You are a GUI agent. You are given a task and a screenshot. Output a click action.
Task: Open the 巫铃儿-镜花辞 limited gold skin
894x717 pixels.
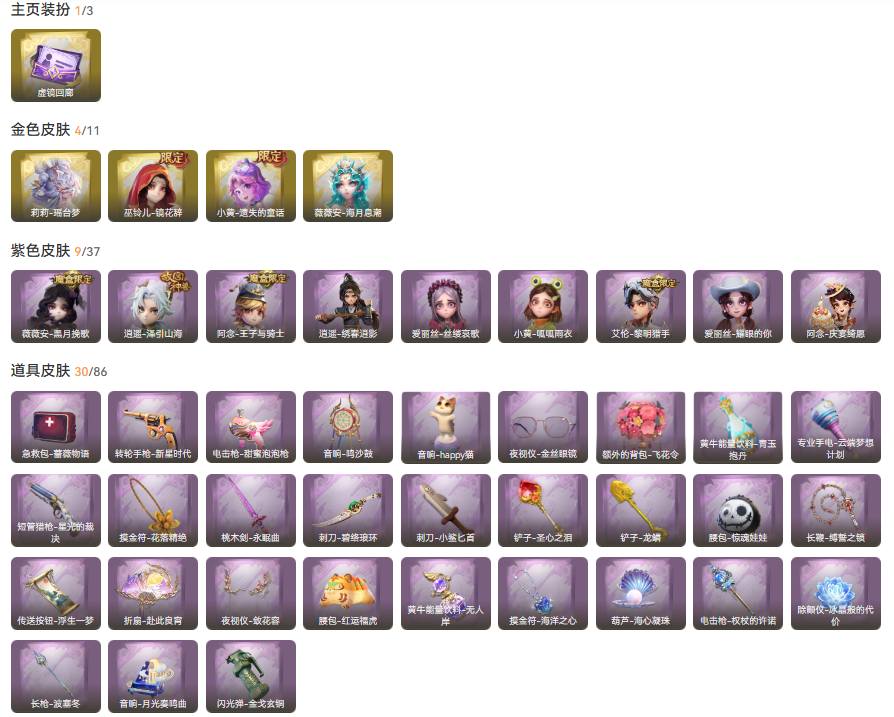[x=153, y=186]
